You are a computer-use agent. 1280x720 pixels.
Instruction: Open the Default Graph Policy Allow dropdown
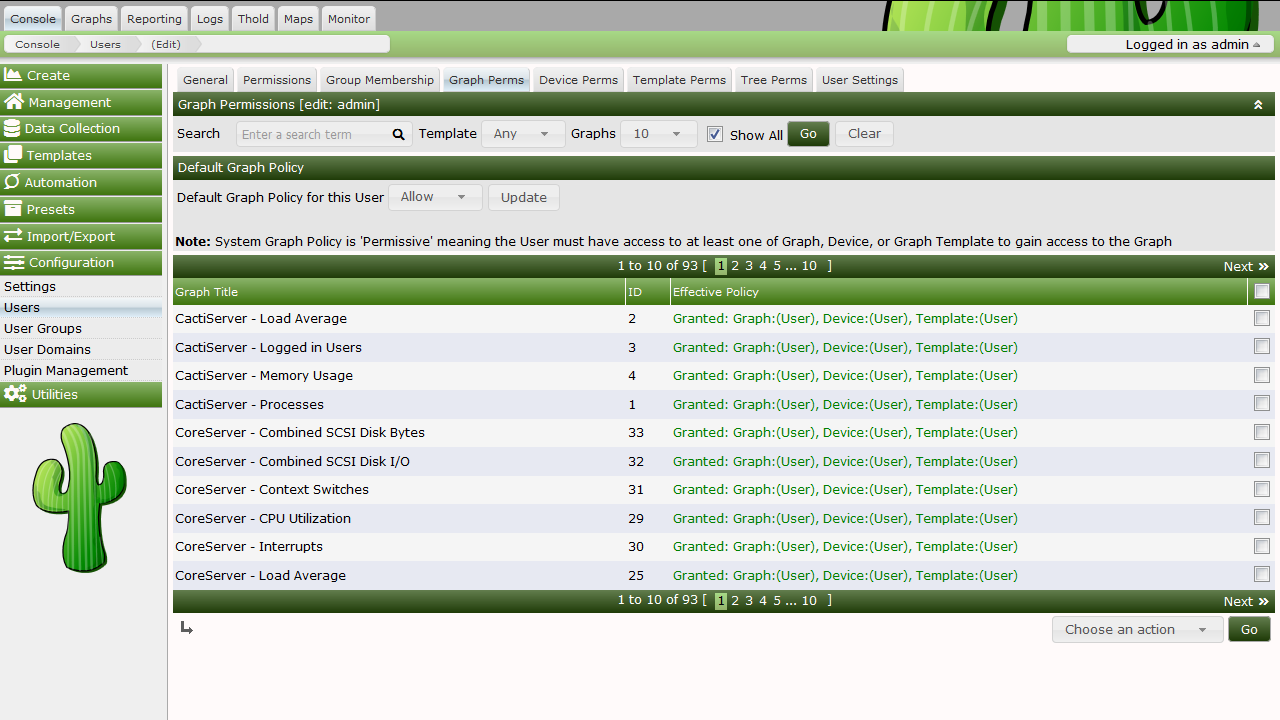[435, 197]
